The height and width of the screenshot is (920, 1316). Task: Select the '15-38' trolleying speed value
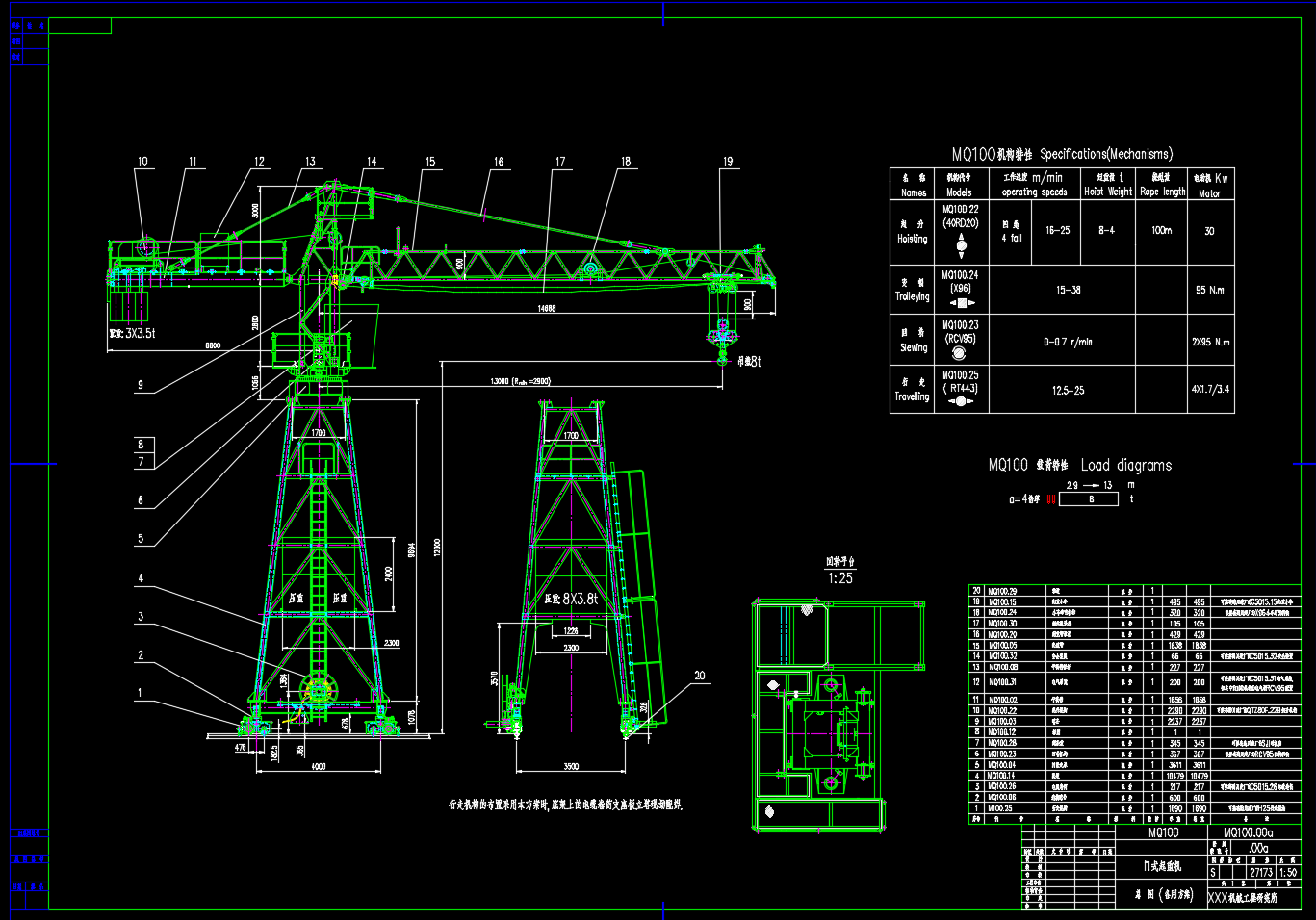[1068, 290]
